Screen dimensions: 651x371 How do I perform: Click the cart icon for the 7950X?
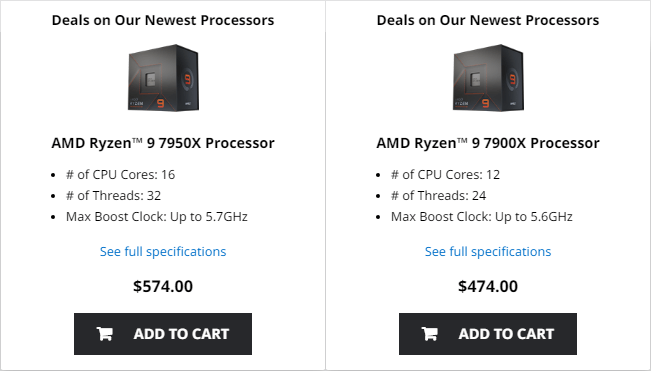[x=105, y=334]
